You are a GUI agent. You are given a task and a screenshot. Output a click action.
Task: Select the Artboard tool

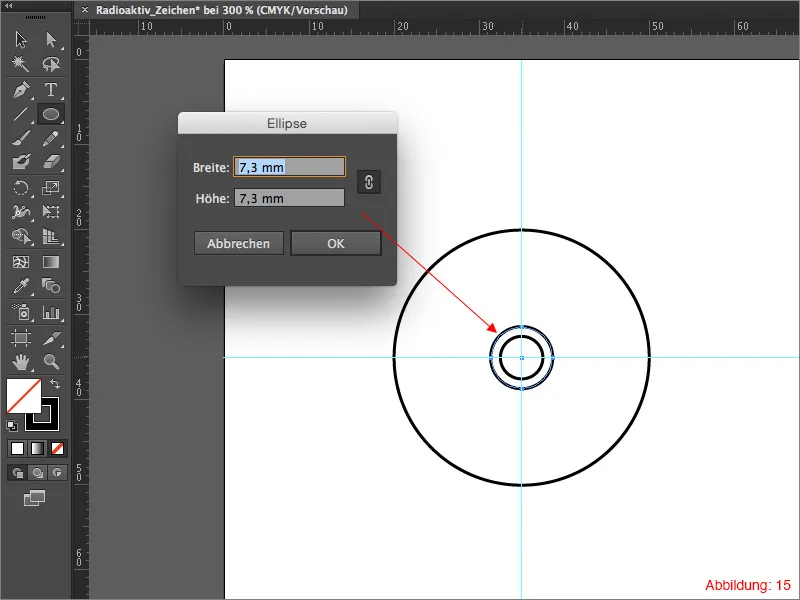point(21,338)
